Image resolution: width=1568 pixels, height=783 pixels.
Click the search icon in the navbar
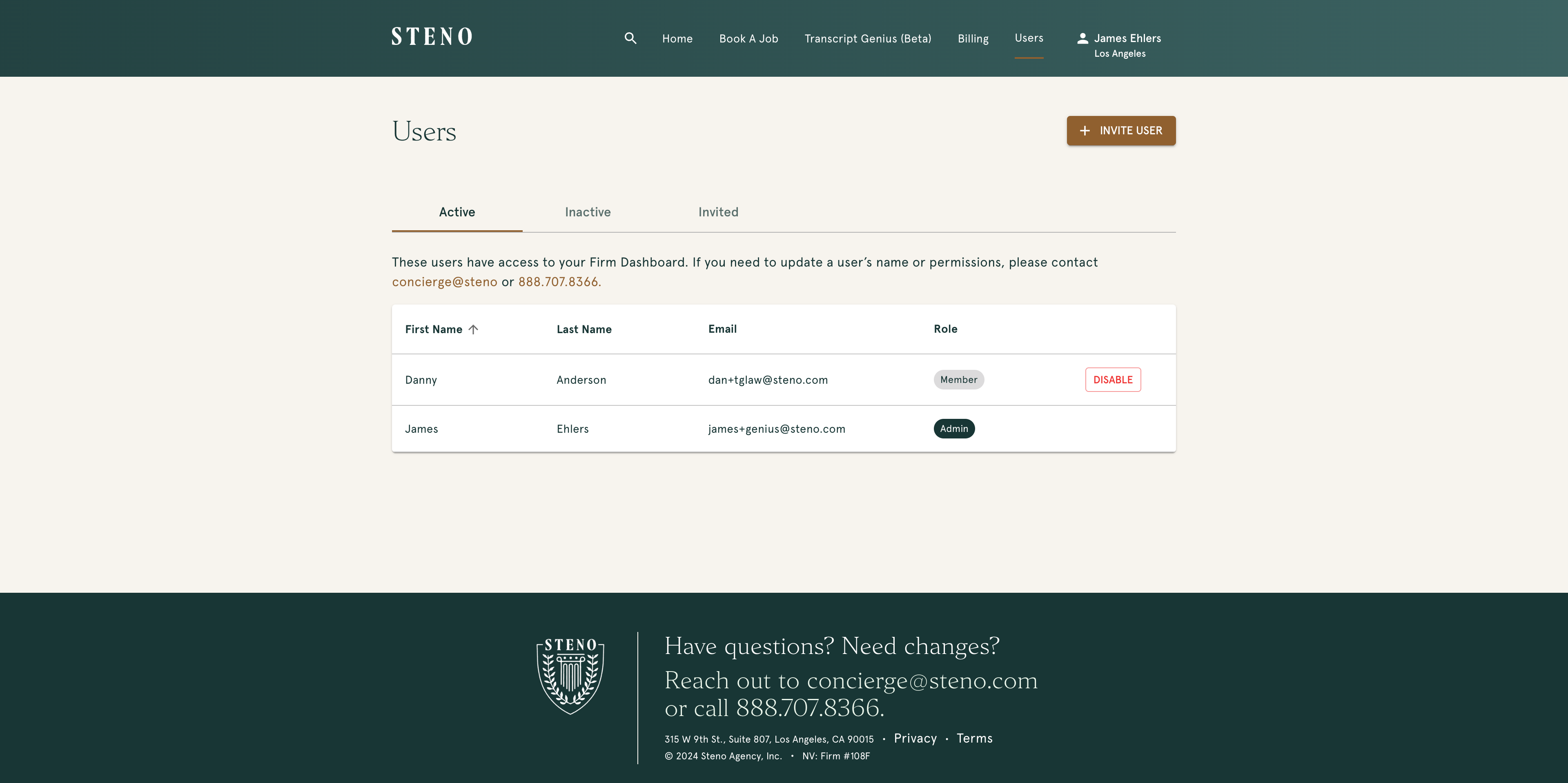tap(631, 38)
